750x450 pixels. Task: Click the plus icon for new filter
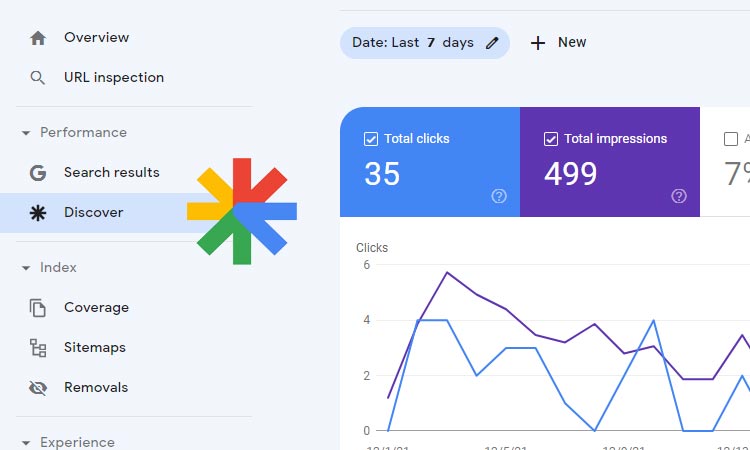(x=538, y=43)
